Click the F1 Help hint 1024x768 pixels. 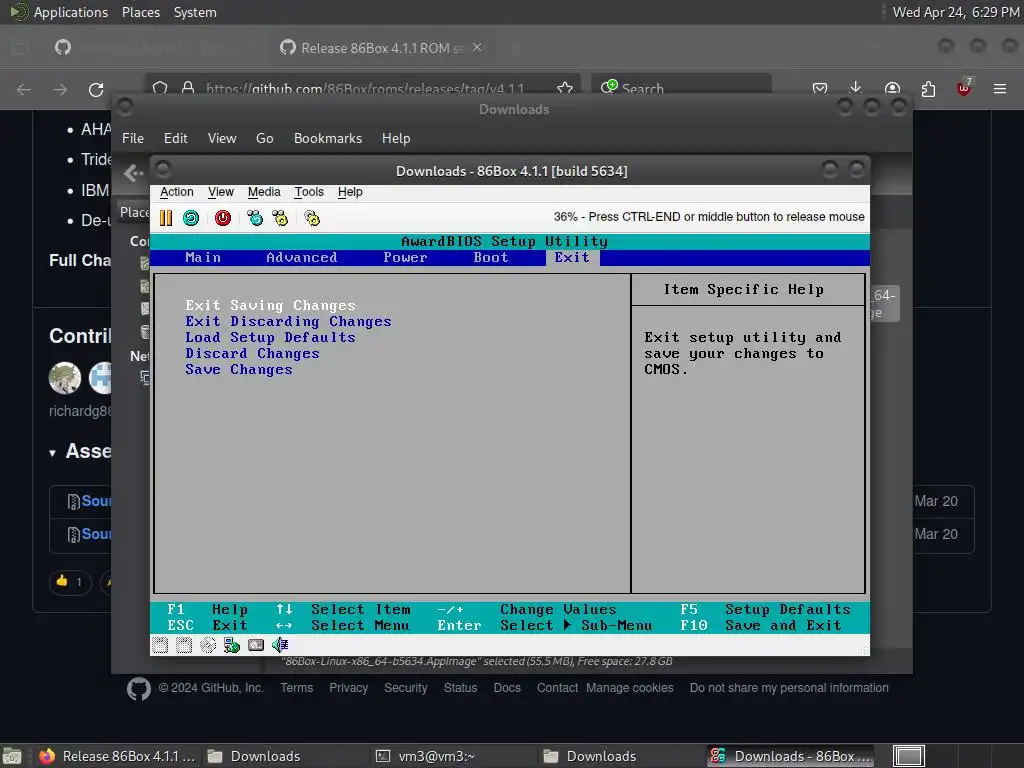208,609
